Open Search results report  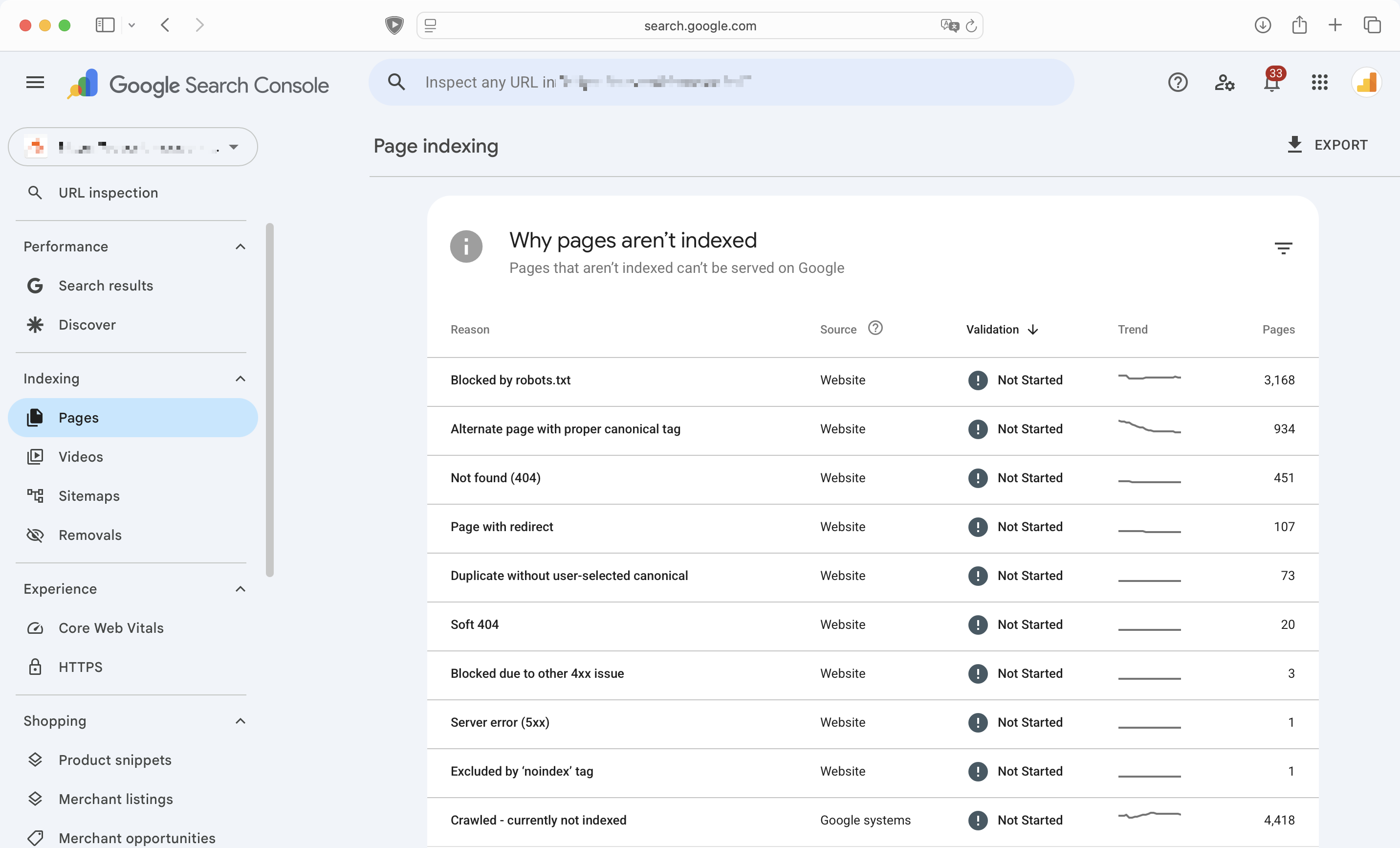133,285
